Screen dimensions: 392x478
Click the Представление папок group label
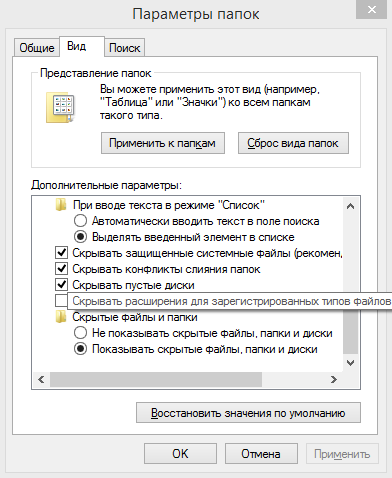[x=96, y=73]
